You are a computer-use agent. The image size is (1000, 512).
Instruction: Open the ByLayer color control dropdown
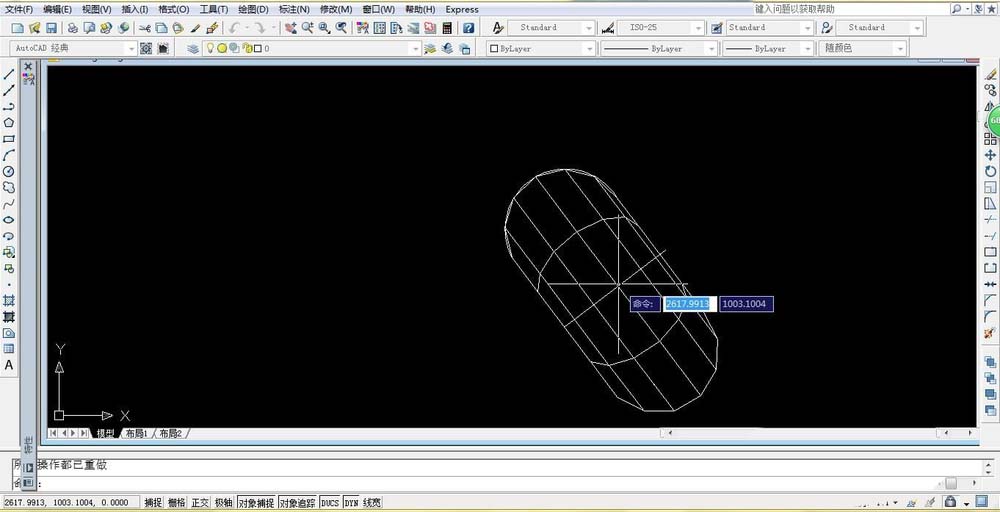[541, 48]
